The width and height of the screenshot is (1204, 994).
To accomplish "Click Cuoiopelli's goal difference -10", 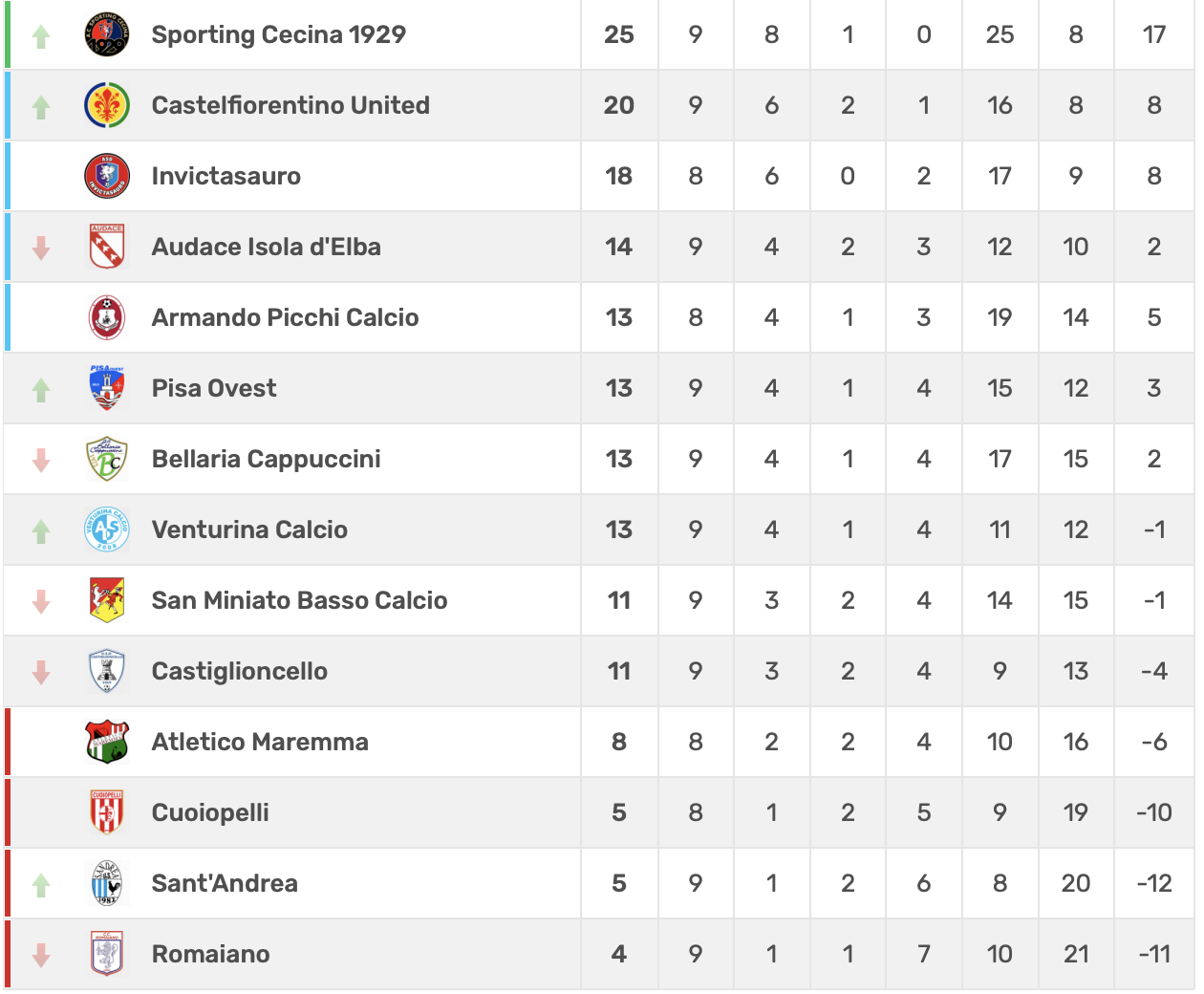I will click(x=1153, y=813).
